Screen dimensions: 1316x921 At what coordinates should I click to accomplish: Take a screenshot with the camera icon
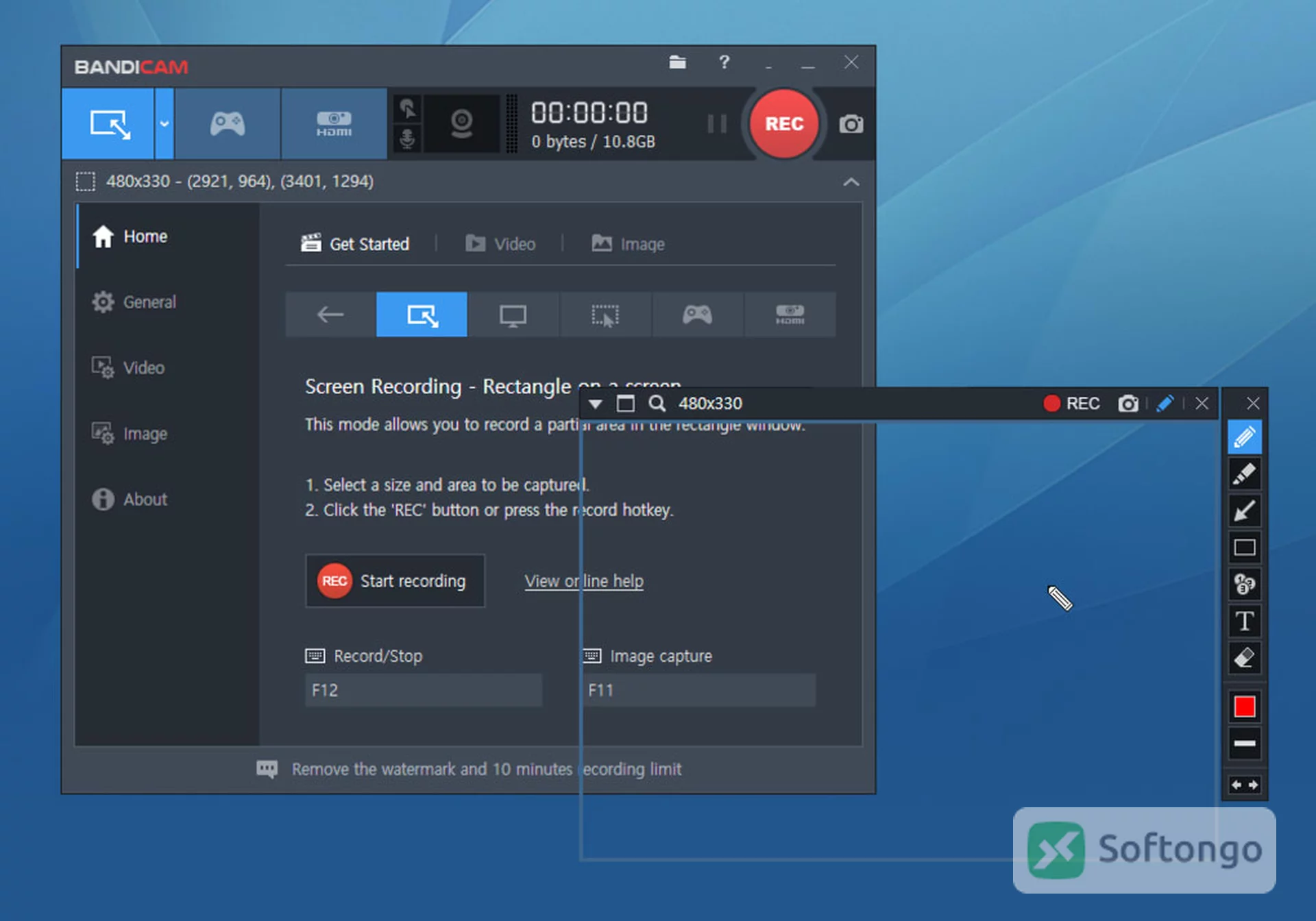[x=851, y=124]
